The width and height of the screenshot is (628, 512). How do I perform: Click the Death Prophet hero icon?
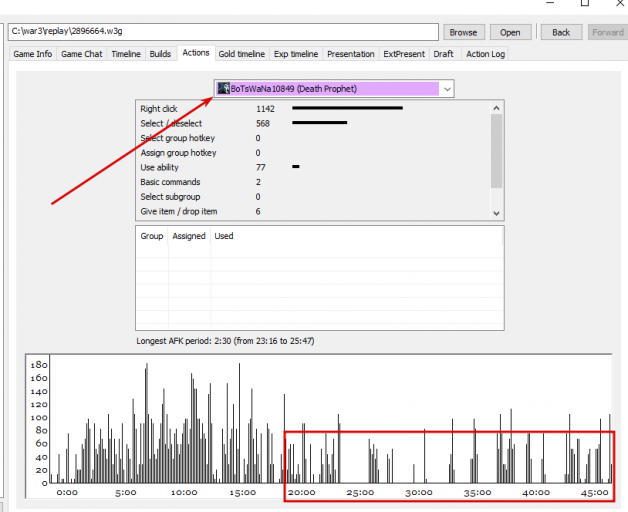[x=223, y=89]
